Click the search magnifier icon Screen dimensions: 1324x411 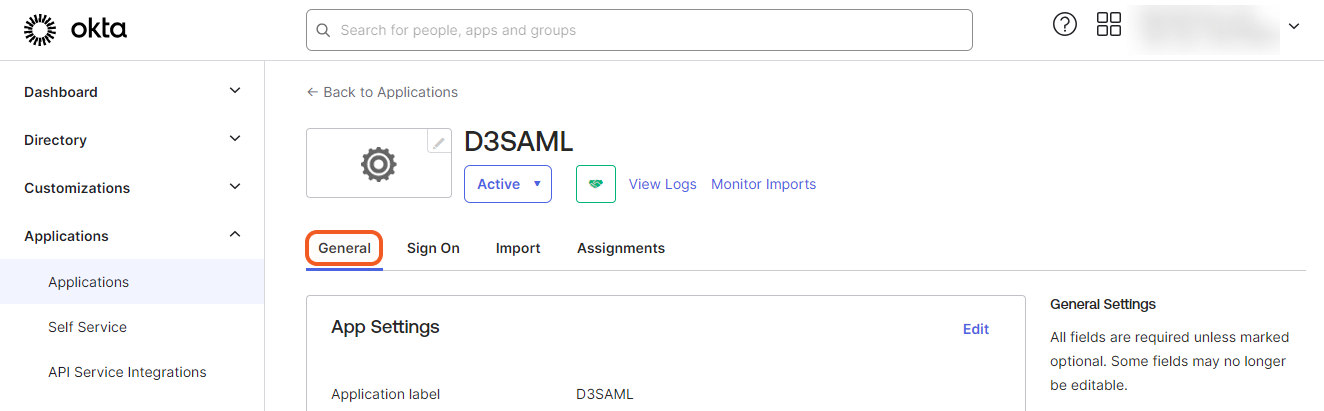point(323,30)
